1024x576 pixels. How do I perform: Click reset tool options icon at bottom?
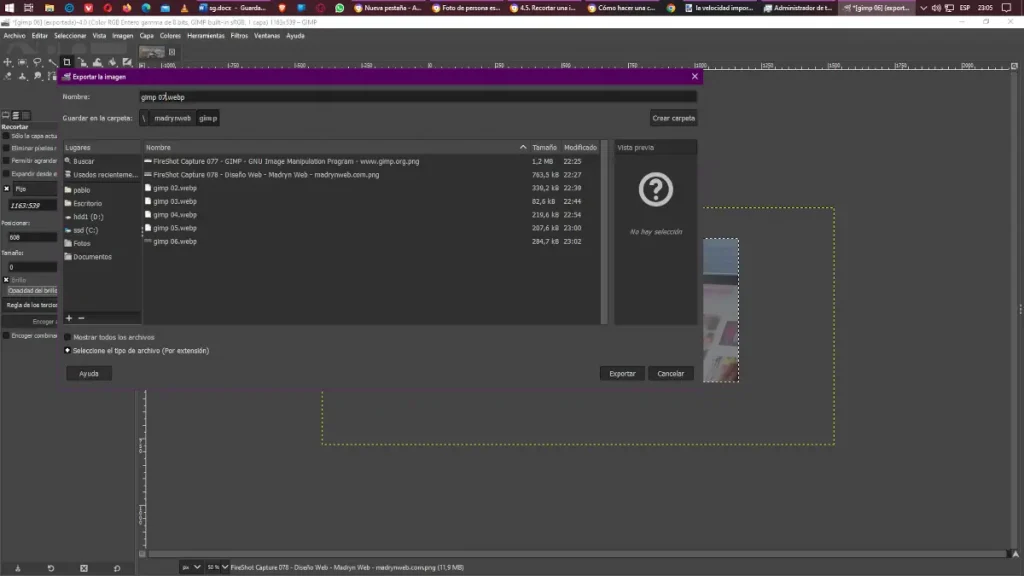click(x=117, y=568)
